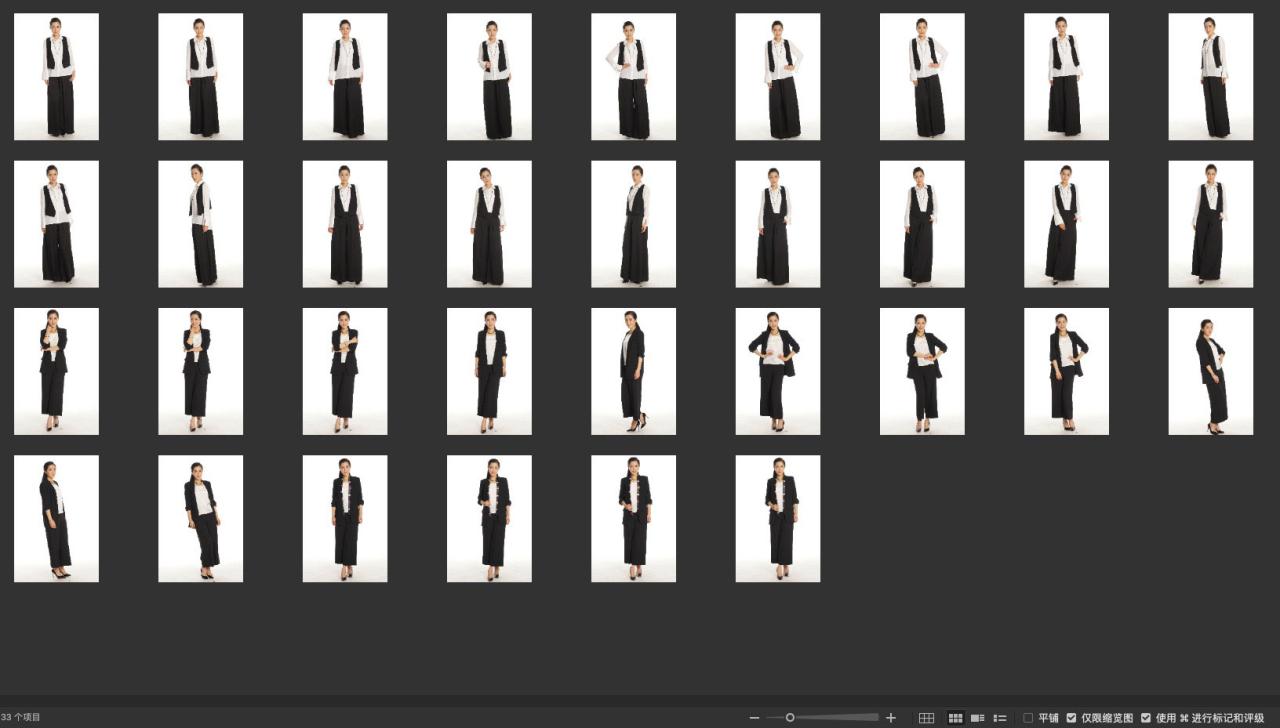Select the final thumbnail in the bottom row
The width and height of the screenshot is (1280, 728).
point(777,518)
